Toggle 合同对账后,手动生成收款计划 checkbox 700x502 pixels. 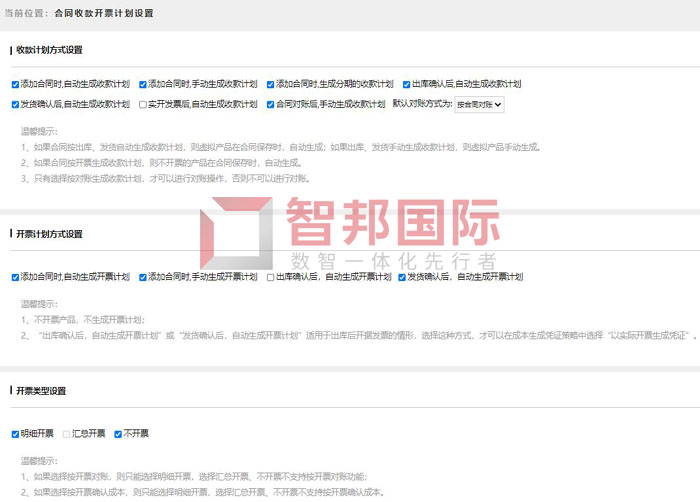coord(270,104)
